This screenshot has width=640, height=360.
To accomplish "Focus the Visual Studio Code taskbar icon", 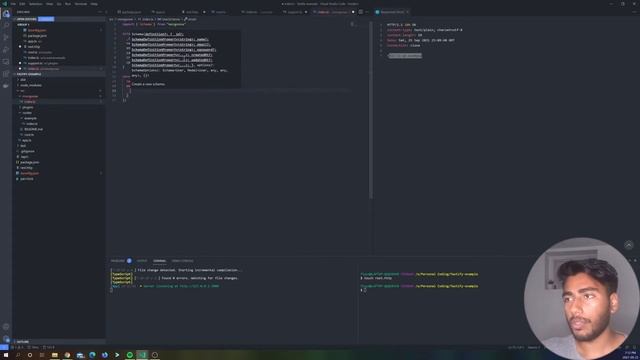I will click(142, 355).
